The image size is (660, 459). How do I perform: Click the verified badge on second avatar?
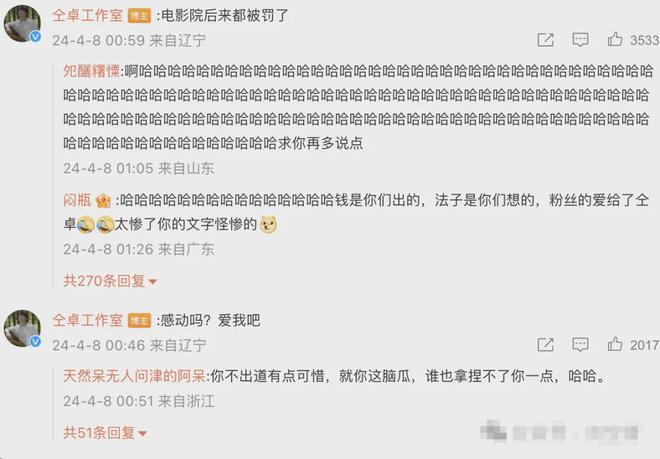(35, 342)
